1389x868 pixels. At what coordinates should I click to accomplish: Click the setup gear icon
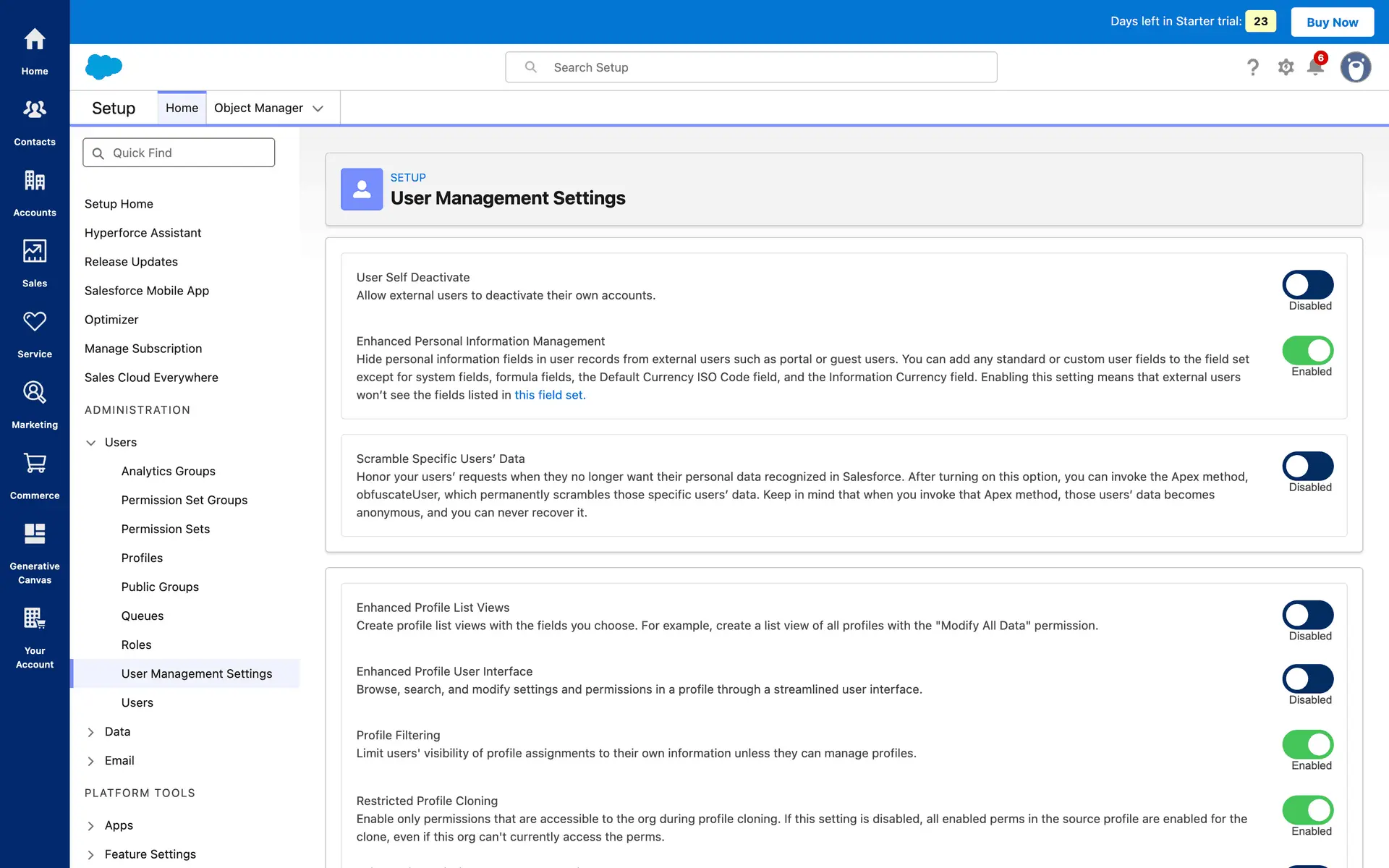tap(1286, 67)
